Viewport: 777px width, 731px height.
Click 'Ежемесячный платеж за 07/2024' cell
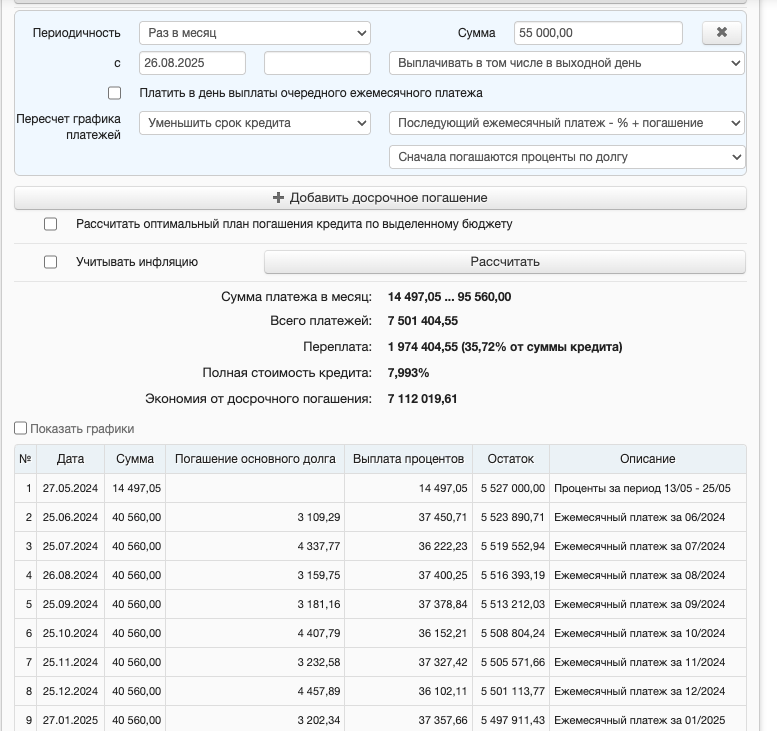point(648,546)
